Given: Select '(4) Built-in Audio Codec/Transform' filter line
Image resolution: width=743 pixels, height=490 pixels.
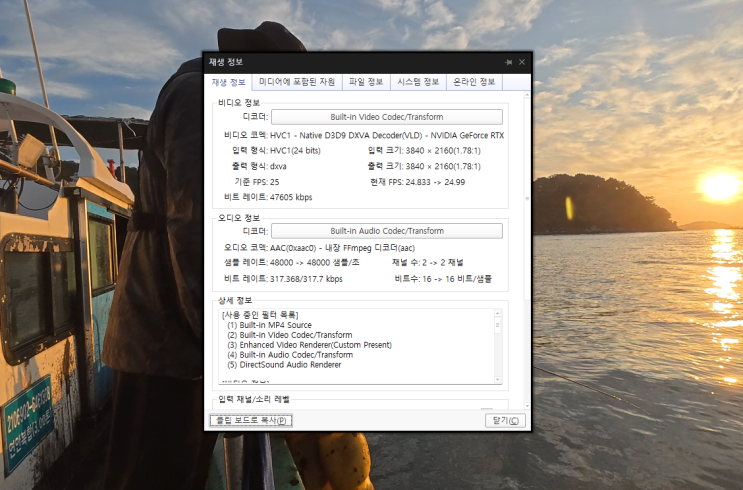Looking at the screenshot, I should [290, 355].
